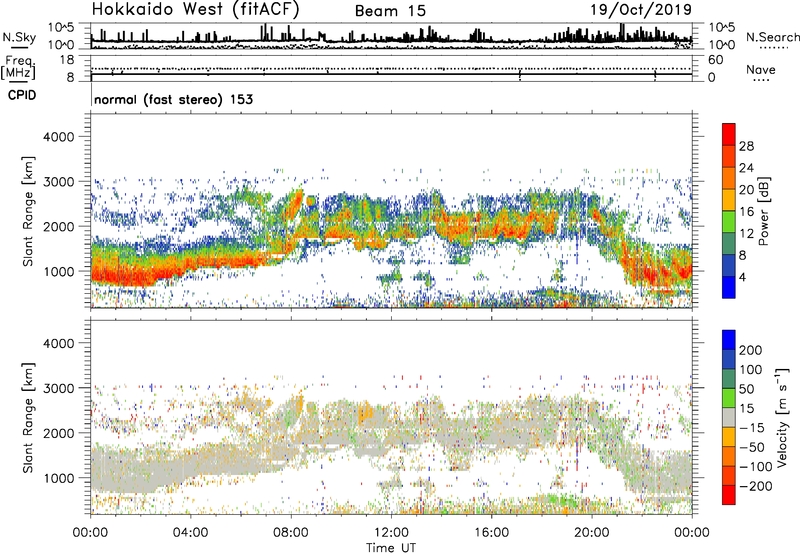Click inside the Power range-time plot
This screenshot has height=554, width=800.
pos(391,211)
